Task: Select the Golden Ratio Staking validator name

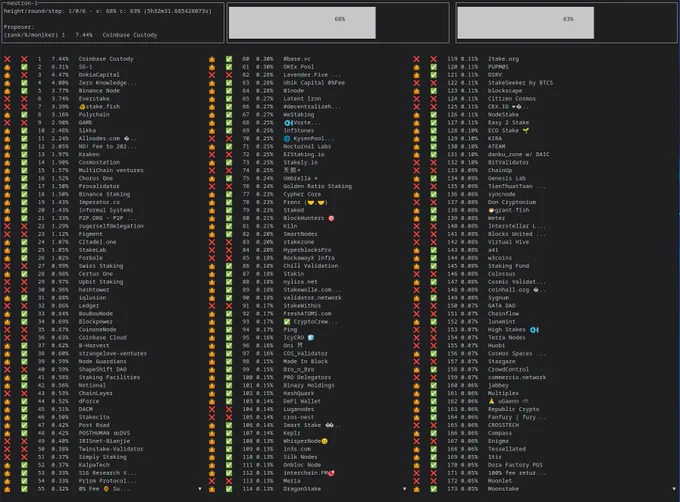Action: (317, 186)
